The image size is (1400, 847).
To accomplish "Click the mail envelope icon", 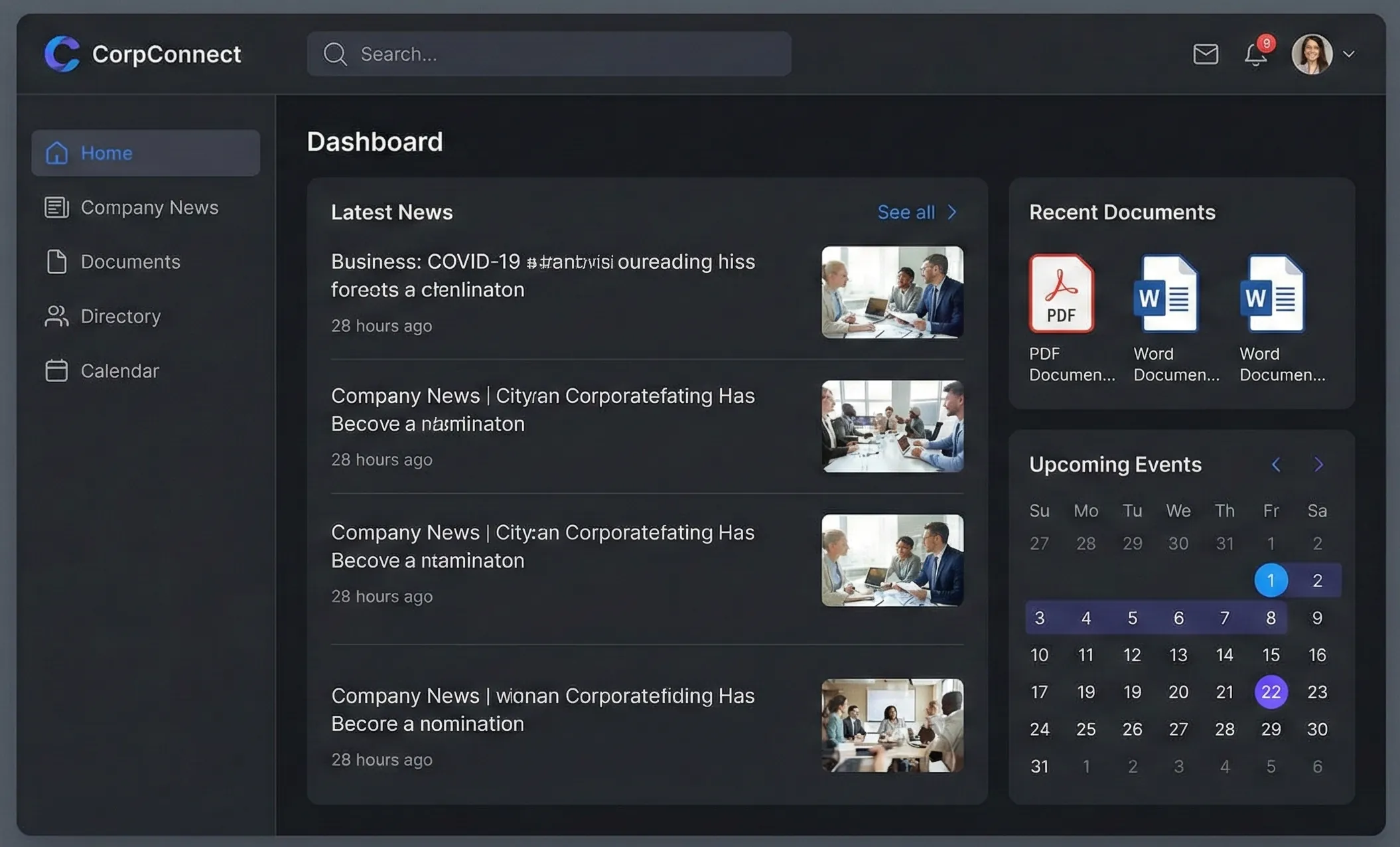I will 1206,54.
